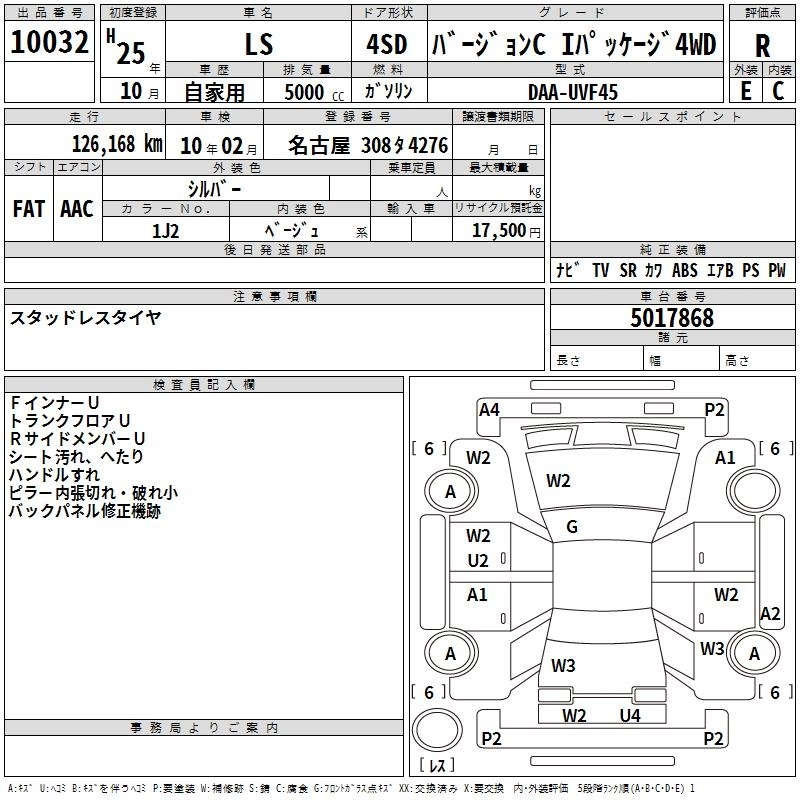The width and height of the screenshot is (800, 800).
Task: Select the door type 4SD
Action: tap(387, 44)
